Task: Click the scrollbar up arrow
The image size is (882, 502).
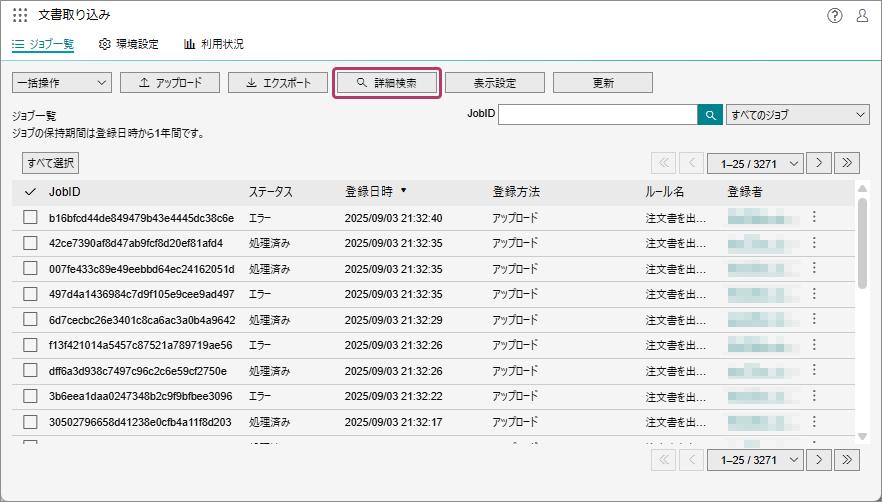Action: tap(862, 189)
